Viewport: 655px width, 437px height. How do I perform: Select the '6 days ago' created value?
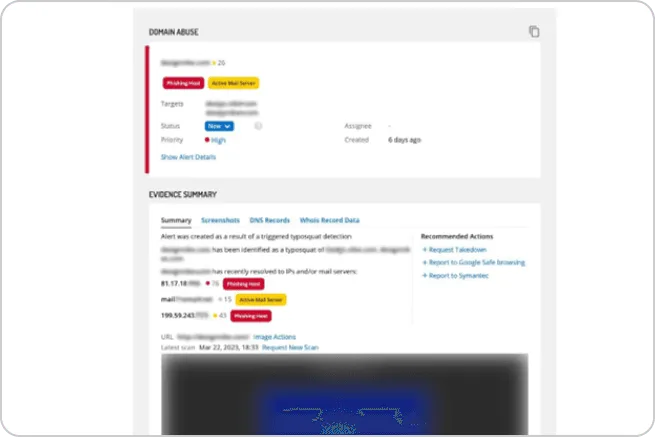click(x=404, y=140)
